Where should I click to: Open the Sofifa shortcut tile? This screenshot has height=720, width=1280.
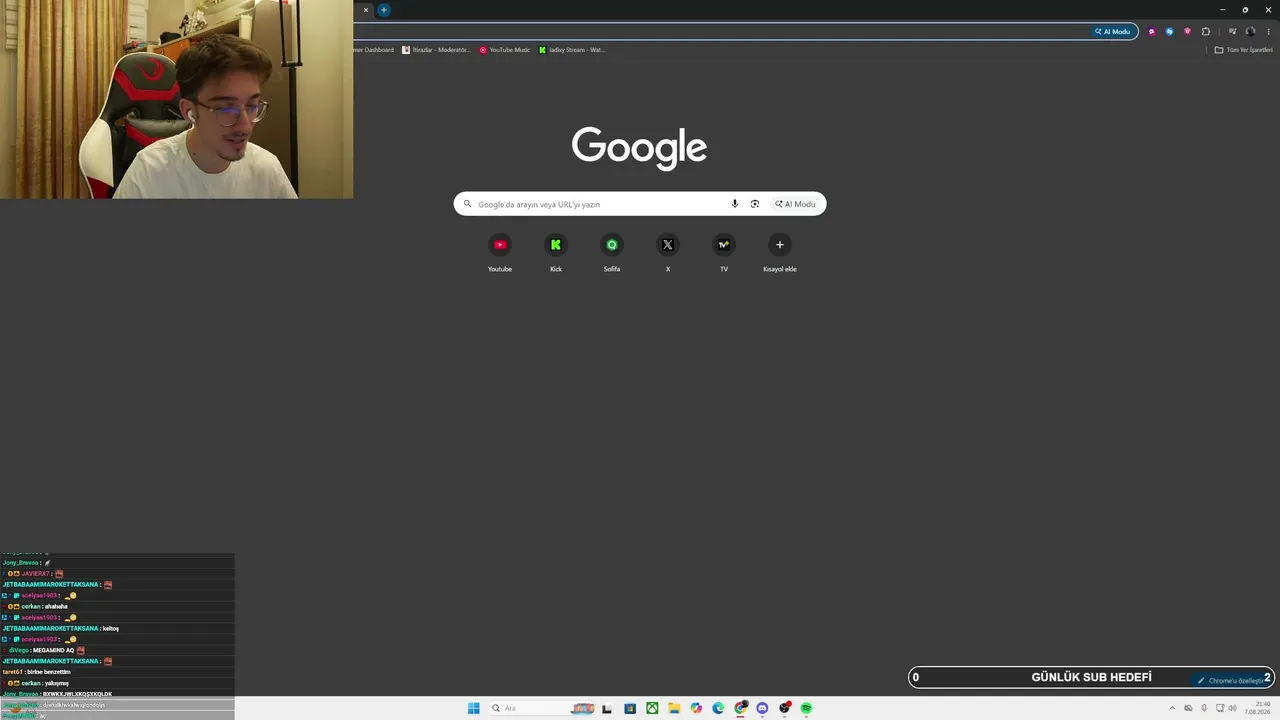(x=612, y=253)
